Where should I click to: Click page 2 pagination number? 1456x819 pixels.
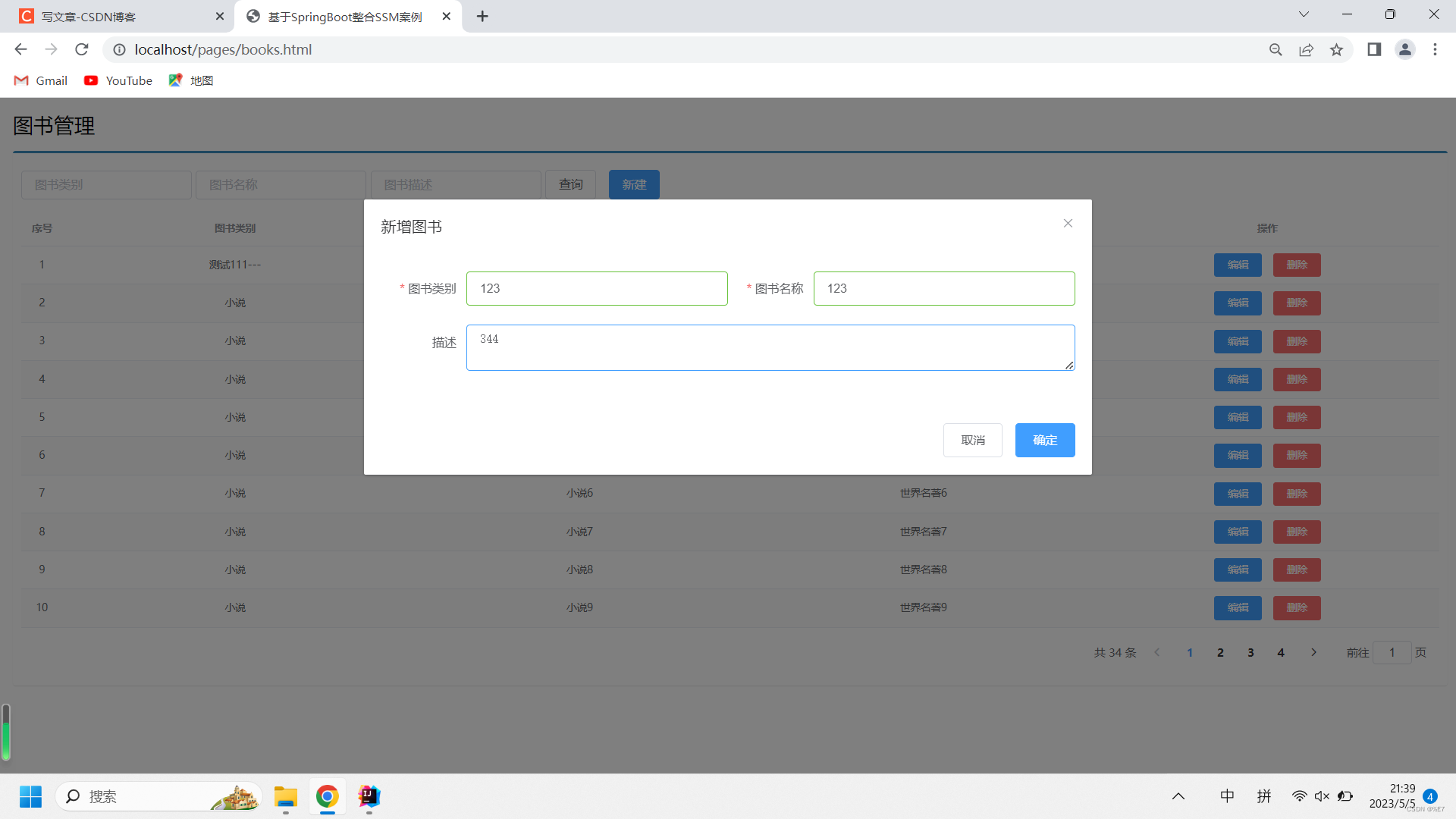[x=1220, y=652]
